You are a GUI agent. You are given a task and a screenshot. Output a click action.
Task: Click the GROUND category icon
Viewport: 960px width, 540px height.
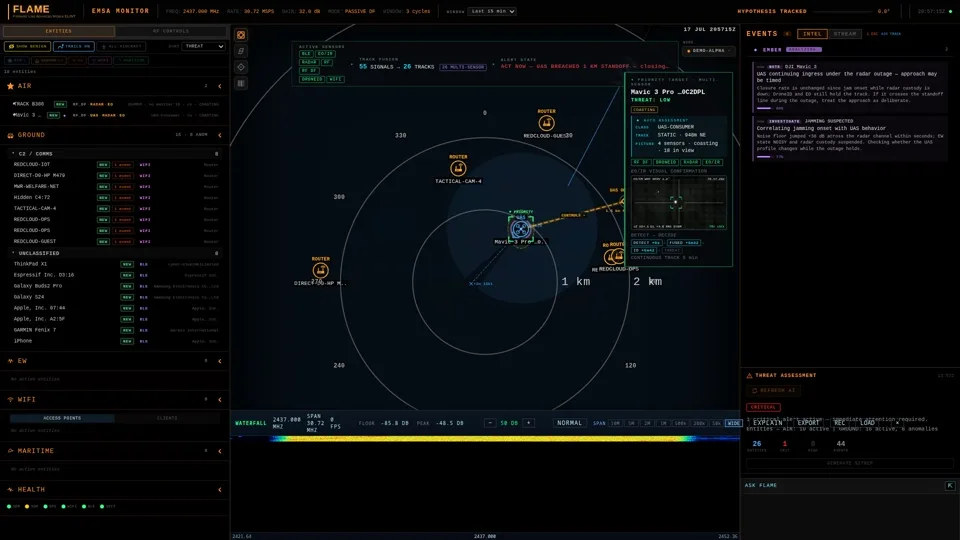(x=10, y=135)
